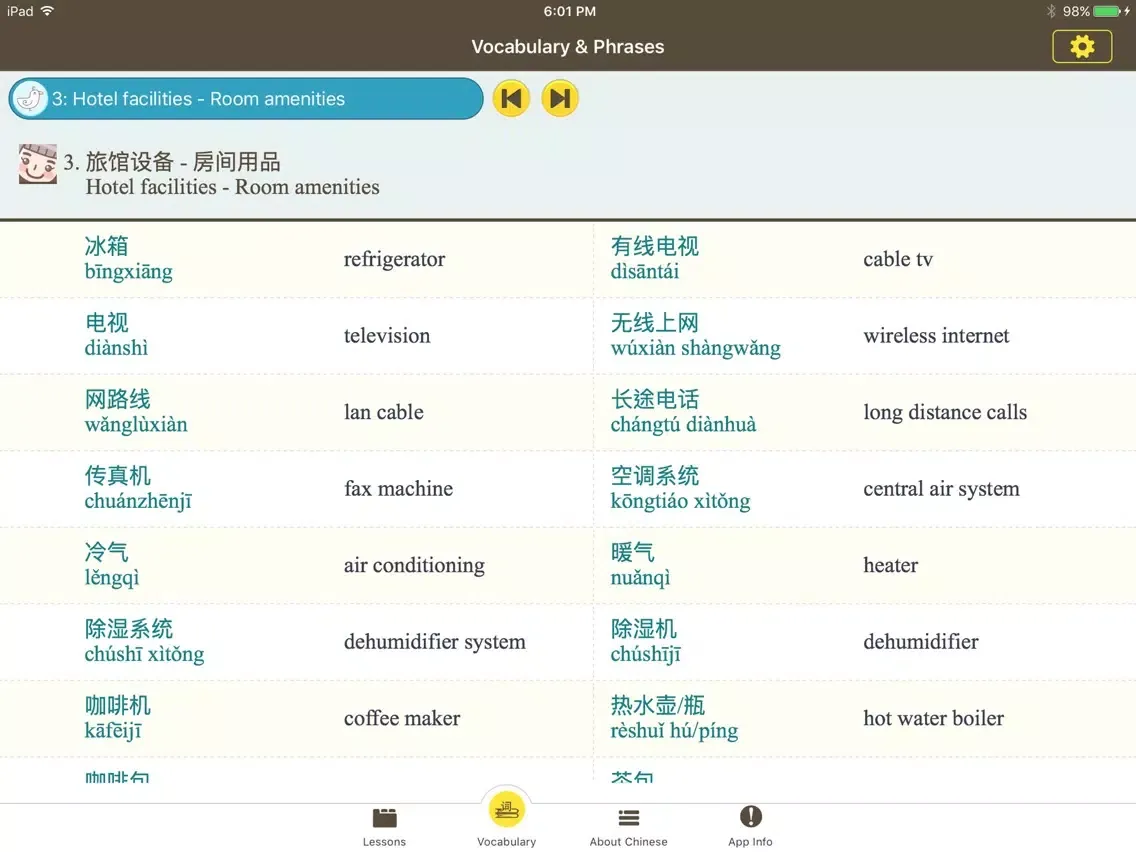Tap the word 传真机 chuánzhēnjī
The width and height of the screenshot is (1136, 852).
click(138, 488)
